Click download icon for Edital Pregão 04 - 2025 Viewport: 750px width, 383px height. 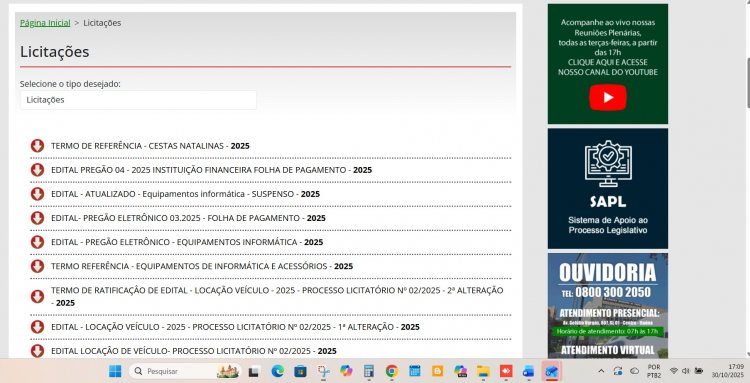click(x=37, y=170)
